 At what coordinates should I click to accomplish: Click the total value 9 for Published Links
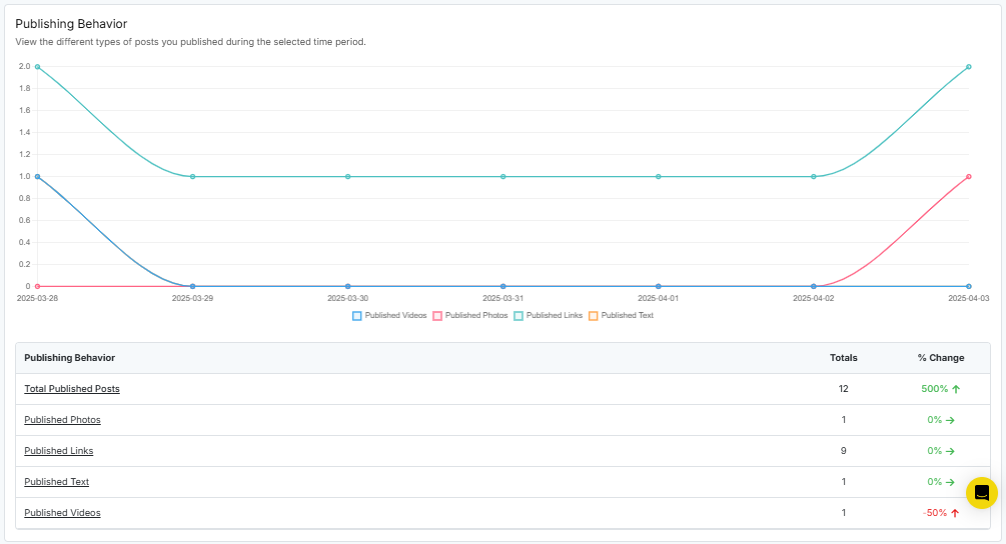point(843,450)
